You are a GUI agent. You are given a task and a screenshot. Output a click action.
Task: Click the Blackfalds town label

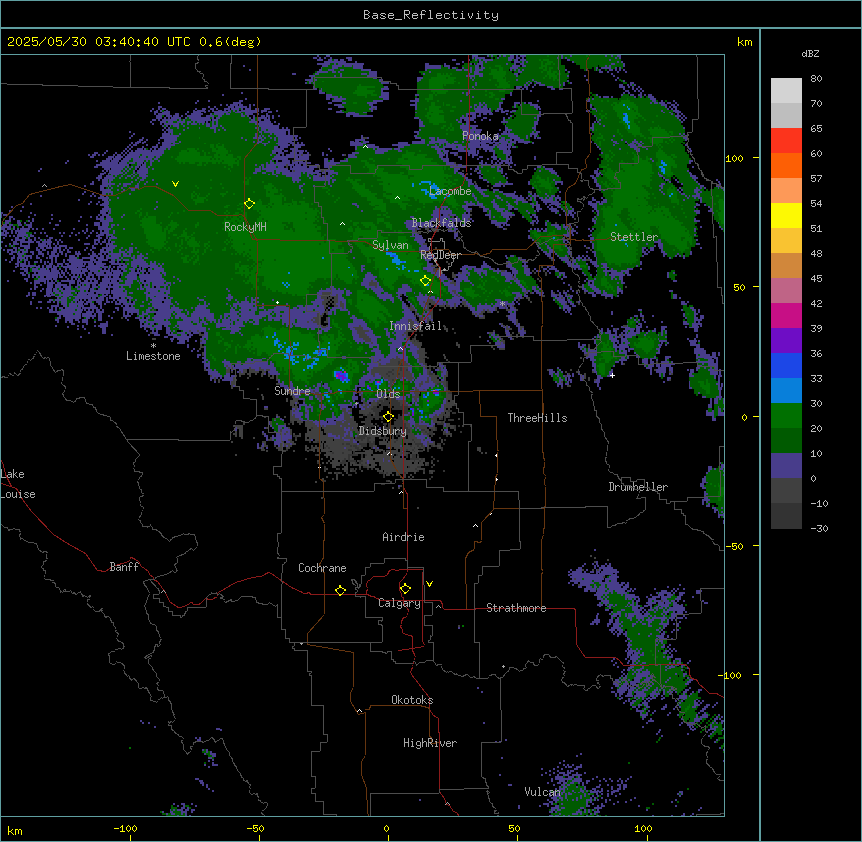[x=441, y=223]
